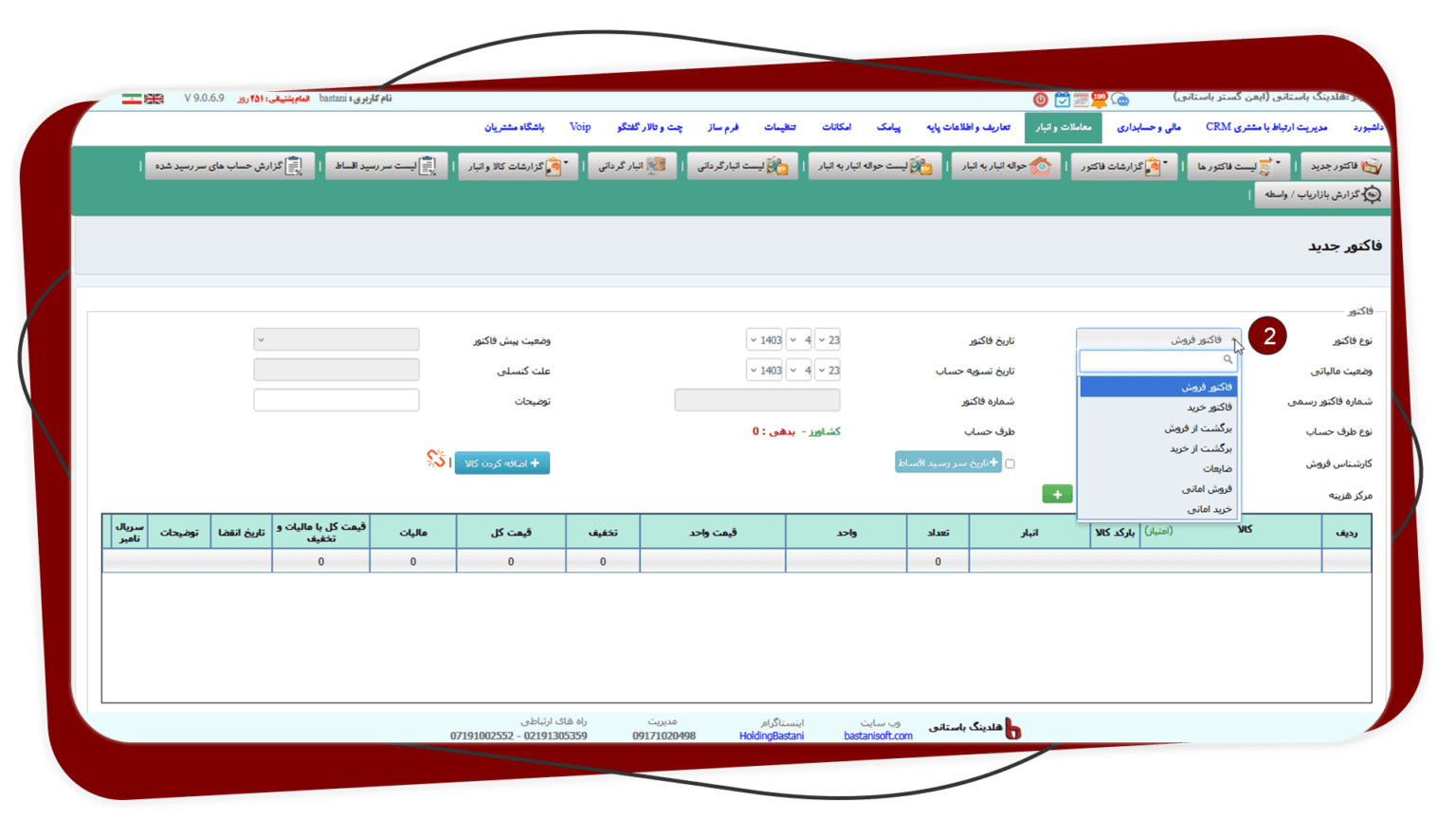Select فاکتور خرید from the list
The height and width of the screenshot is (819, 1456).
(1158, 408)
